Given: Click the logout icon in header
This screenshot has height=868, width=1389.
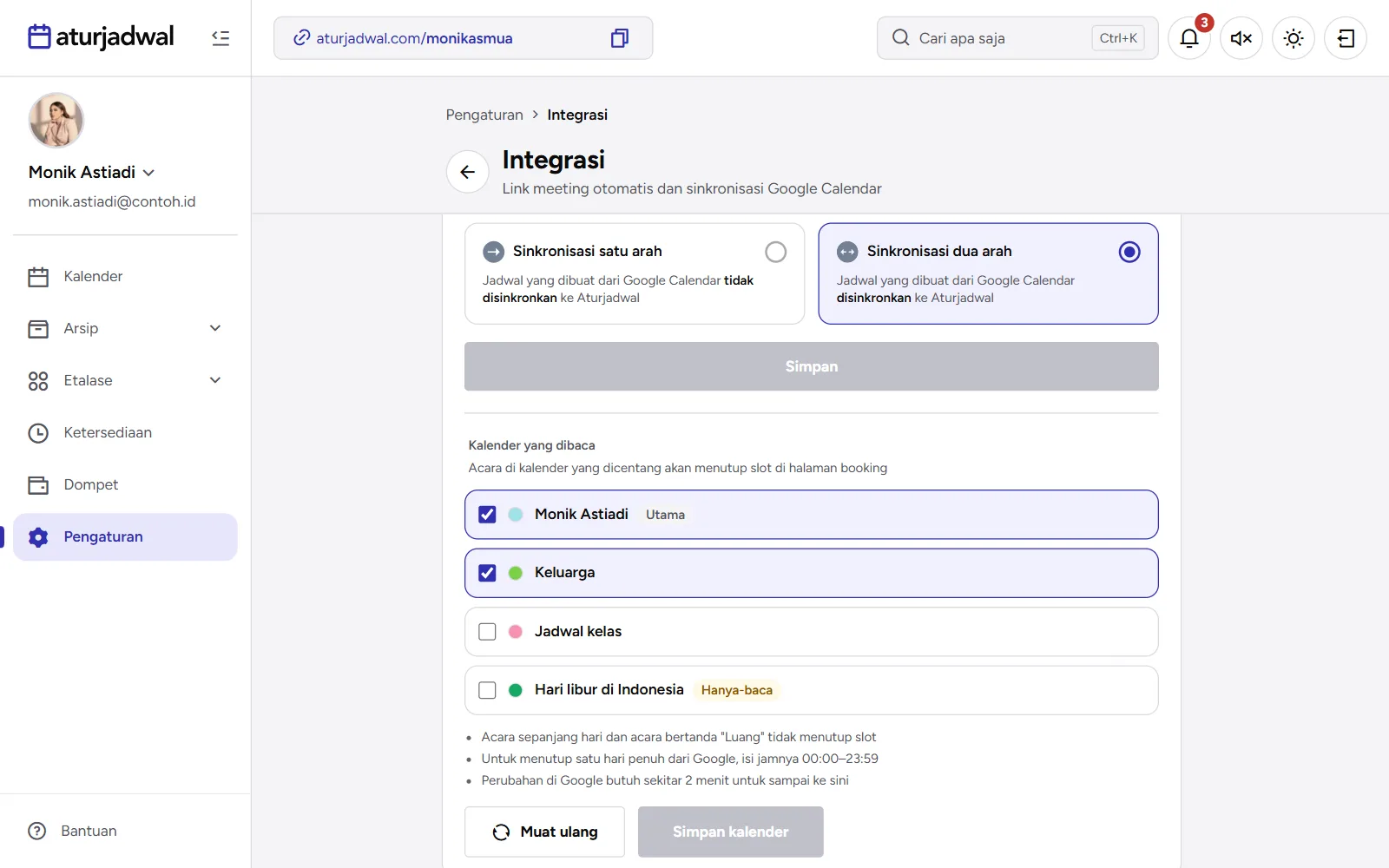Looking at the screenshot, I should [x=1346, y=38].
